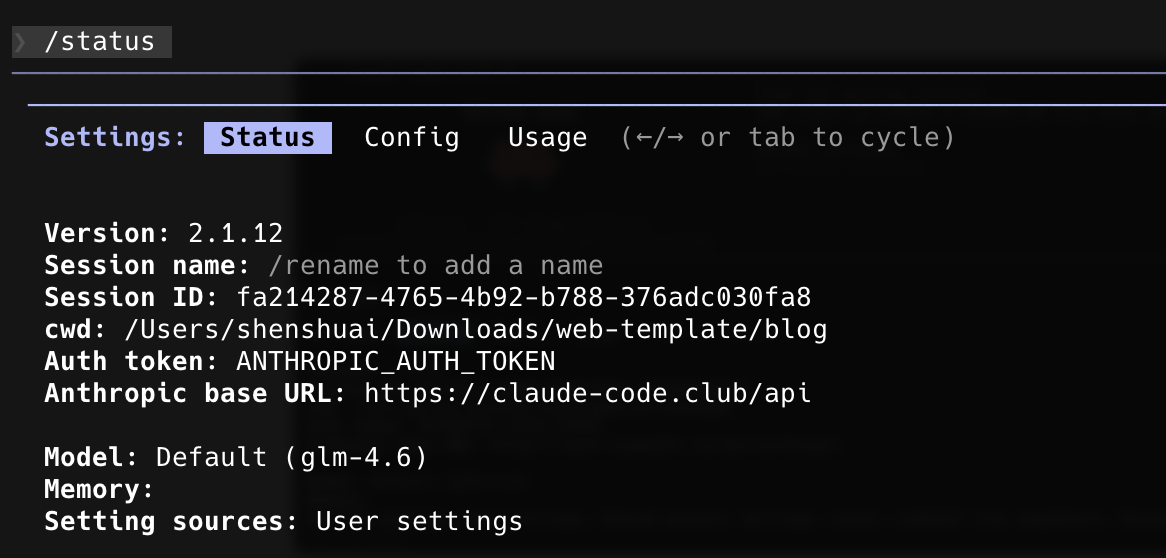
Task: Click the Session ID value
Action: click(523, 298)
